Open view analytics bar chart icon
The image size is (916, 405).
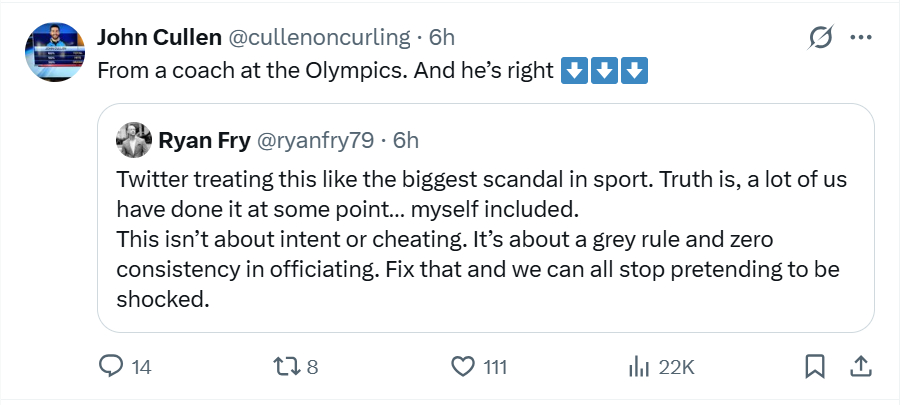coord(639,367)
